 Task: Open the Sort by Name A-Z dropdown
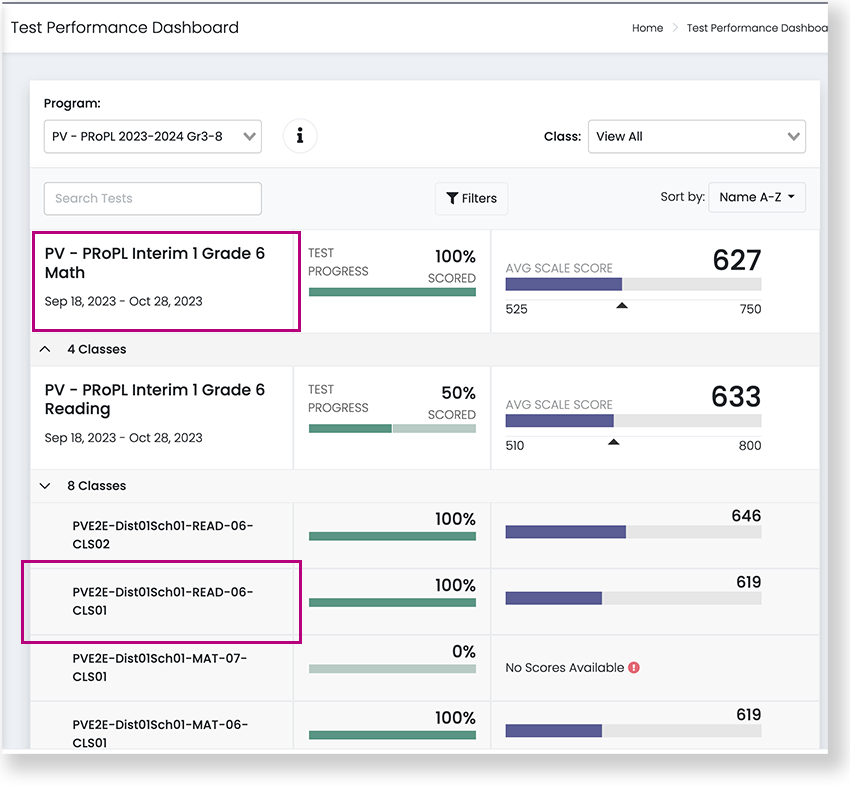[x=757, y=197]
